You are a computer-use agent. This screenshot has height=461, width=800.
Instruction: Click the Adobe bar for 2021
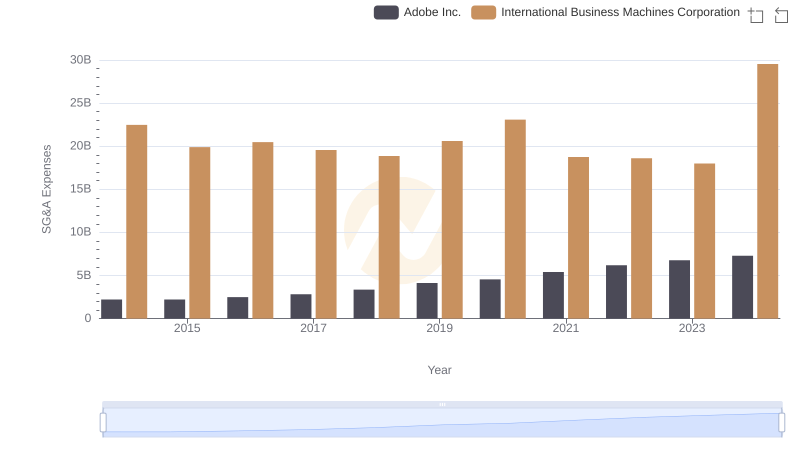tap(553, 295)
